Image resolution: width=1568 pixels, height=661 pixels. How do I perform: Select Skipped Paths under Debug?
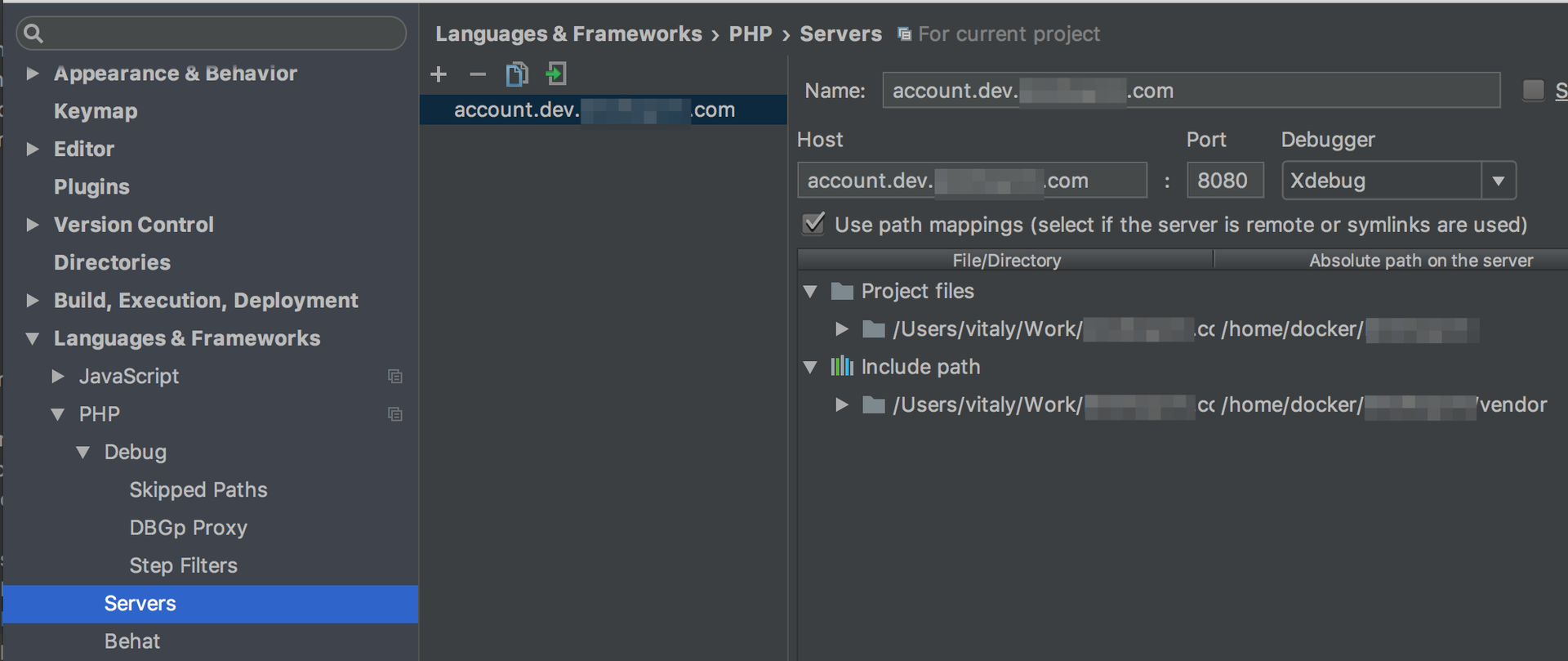(x=198, y=489)
